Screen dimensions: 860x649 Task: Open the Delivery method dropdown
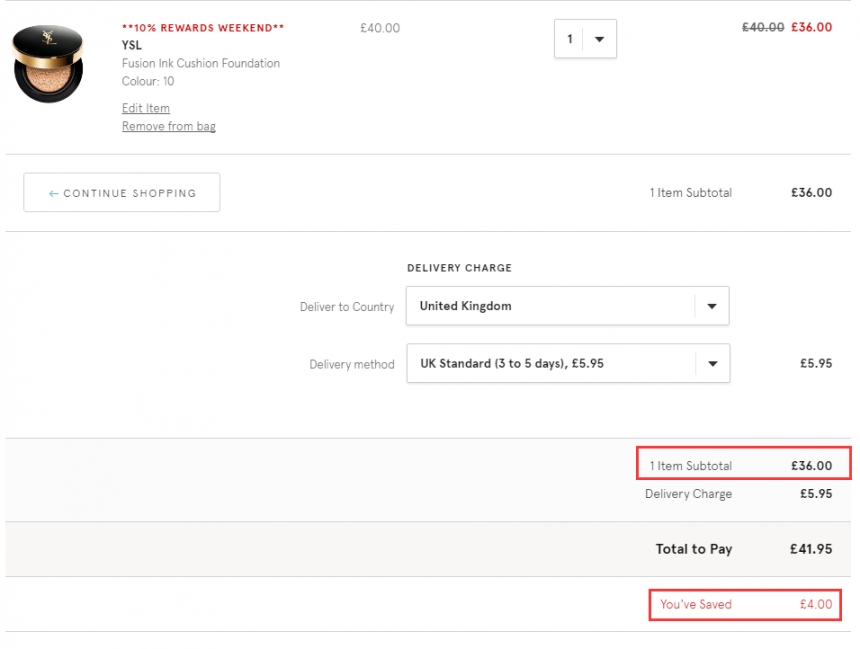pos(568,363)
